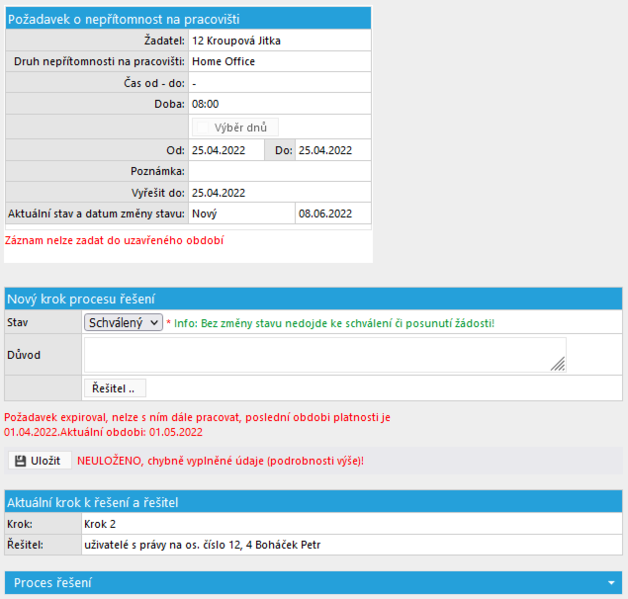The image size is (628, 599).
Task: Click the resize grip of Důvod textarea
Action: point(558,364)
